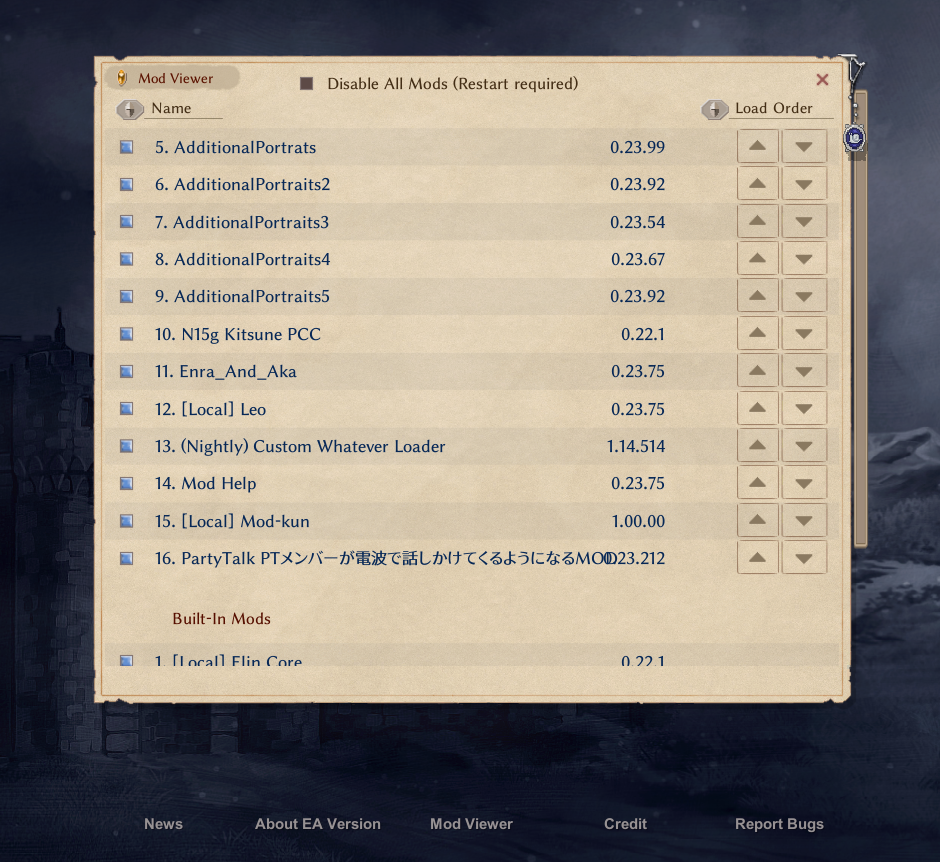Image resolution: width=940 pixels, height=862 pixels.
Task: Move Mod Help down in load order
Action: tap(804, 484)
